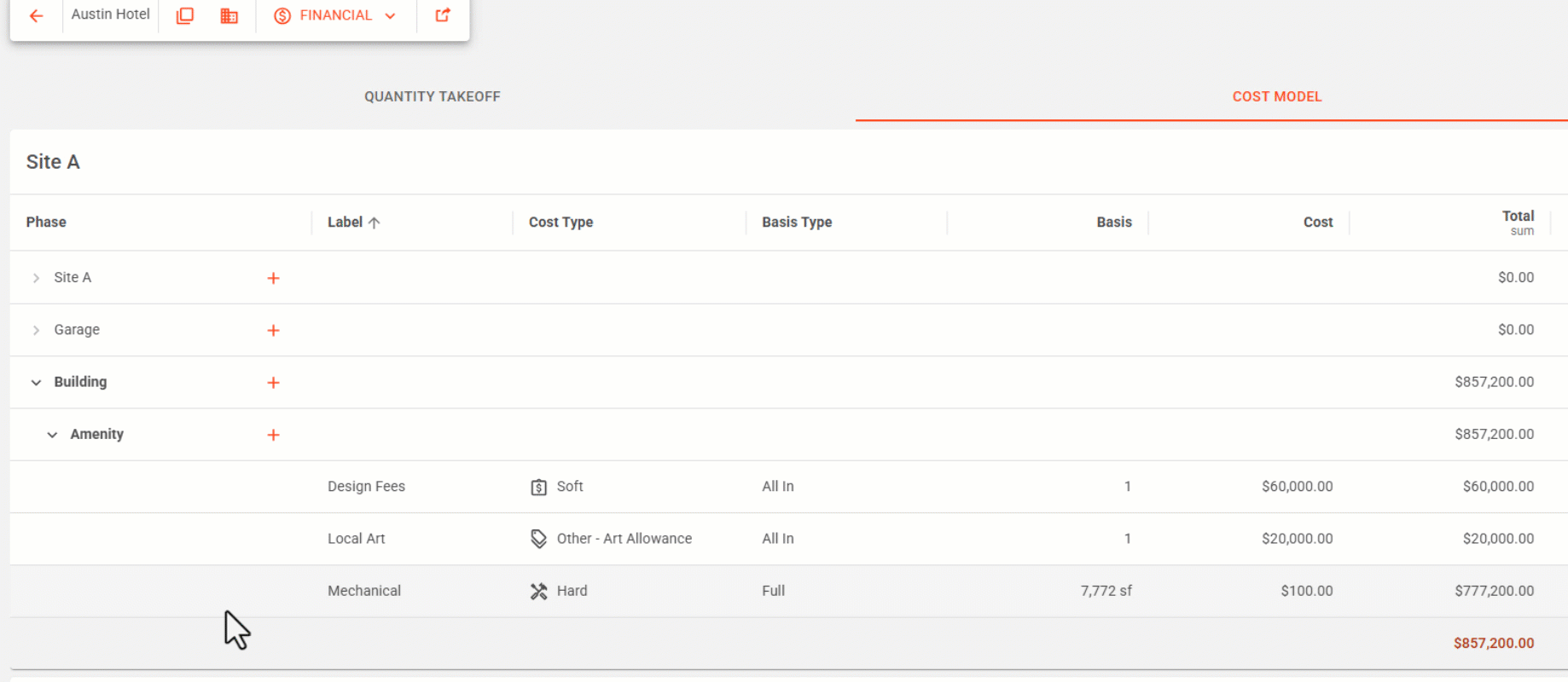This screenshot has width=1568, height=682.
Task: Collapse the Building phase row
Action: [36, 383]
